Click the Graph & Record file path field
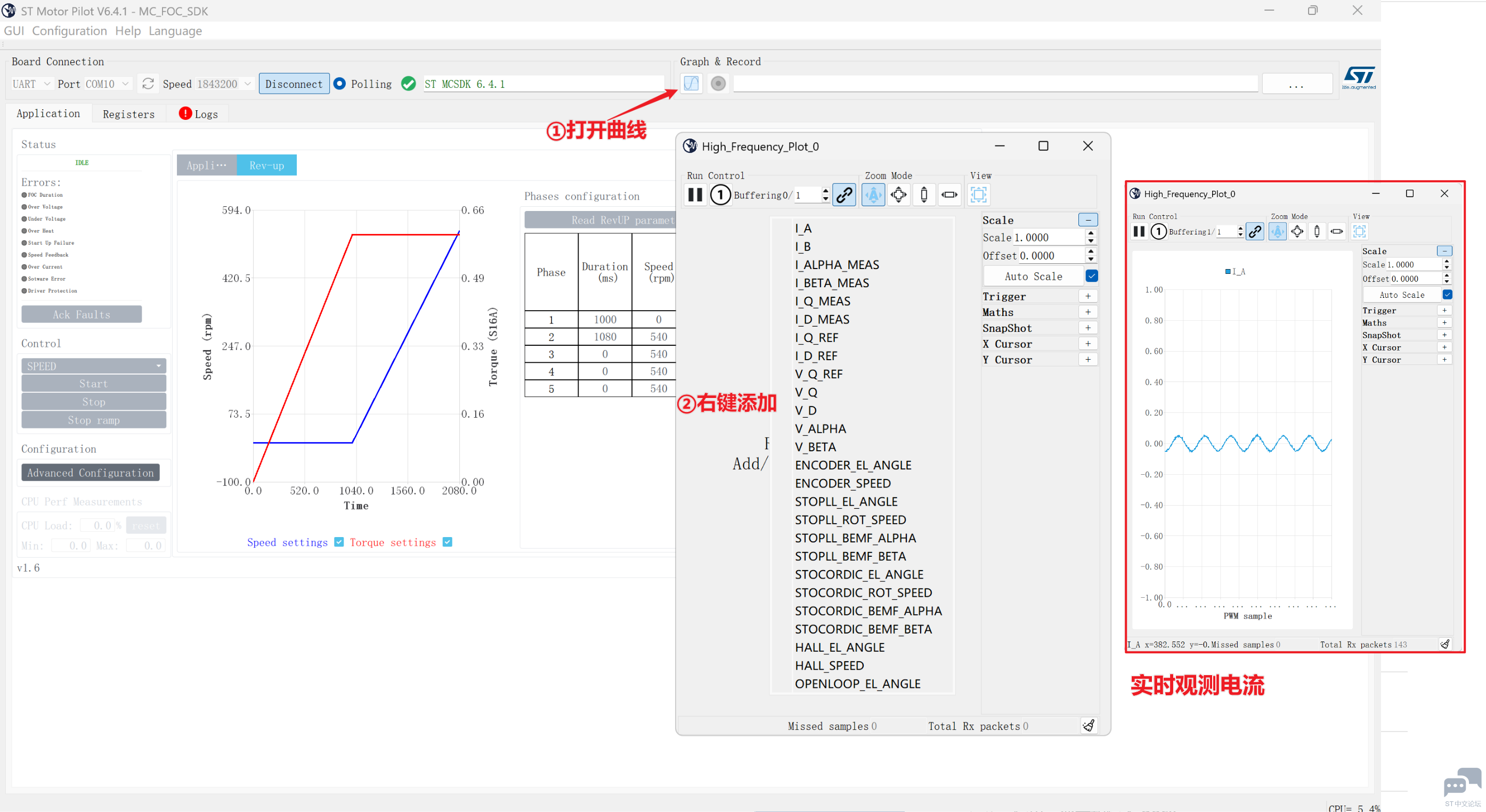This screenshot has height=812, width=1486. point(995,84)
